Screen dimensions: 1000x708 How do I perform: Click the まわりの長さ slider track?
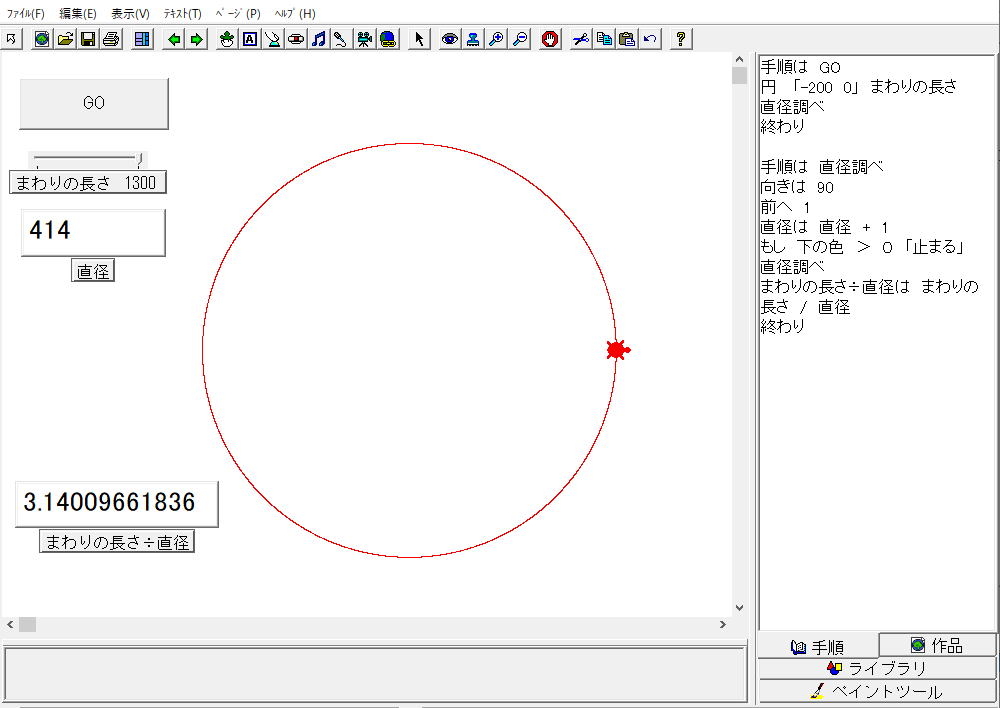85,158
